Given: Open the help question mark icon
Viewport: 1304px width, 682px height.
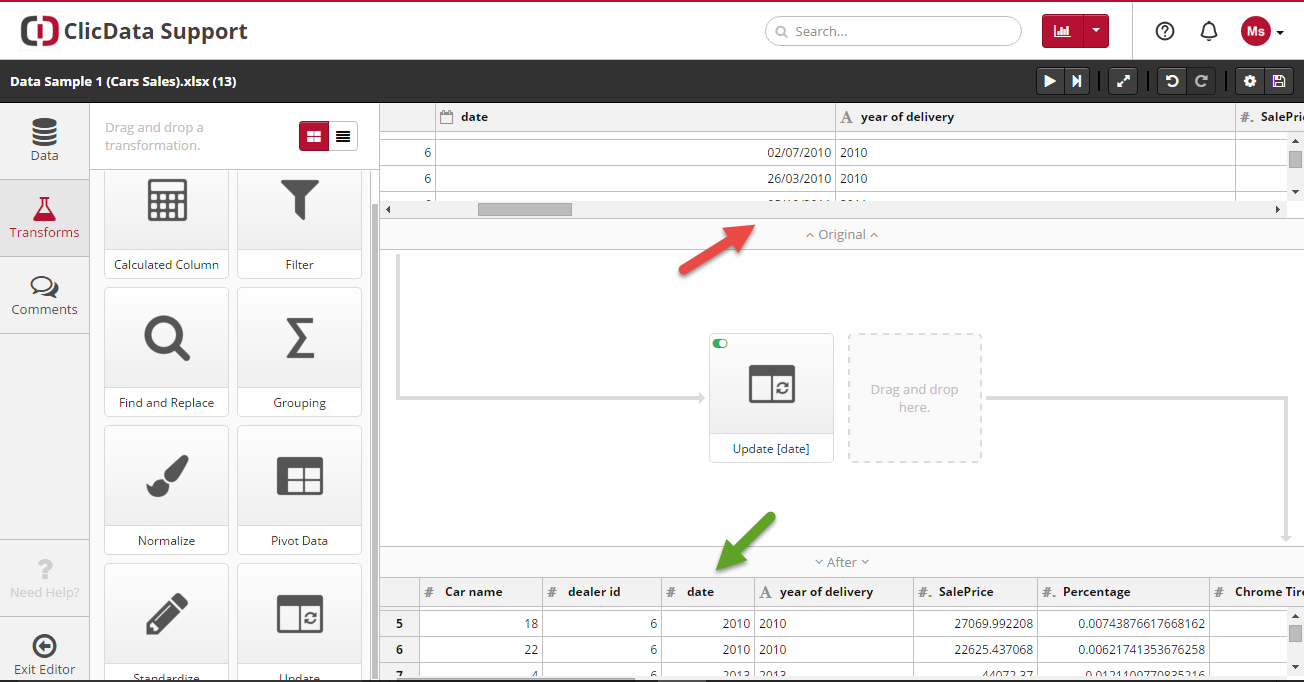Looking at the screenshot, I should coord(1165,31).
